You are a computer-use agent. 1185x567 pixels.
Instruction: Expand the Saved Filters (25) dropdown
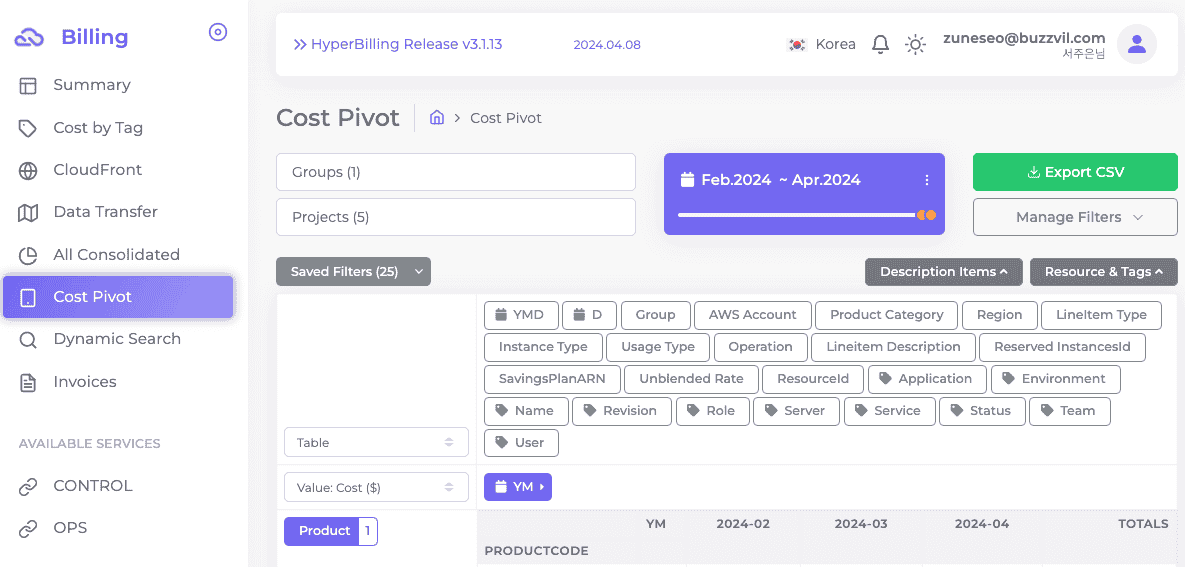click(353, 272)
